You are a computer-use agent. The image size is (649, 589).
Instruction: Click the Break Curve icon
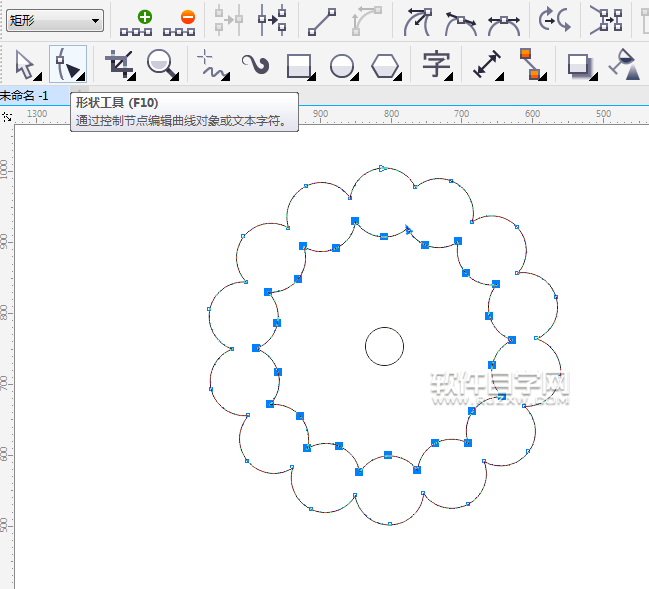272,20
